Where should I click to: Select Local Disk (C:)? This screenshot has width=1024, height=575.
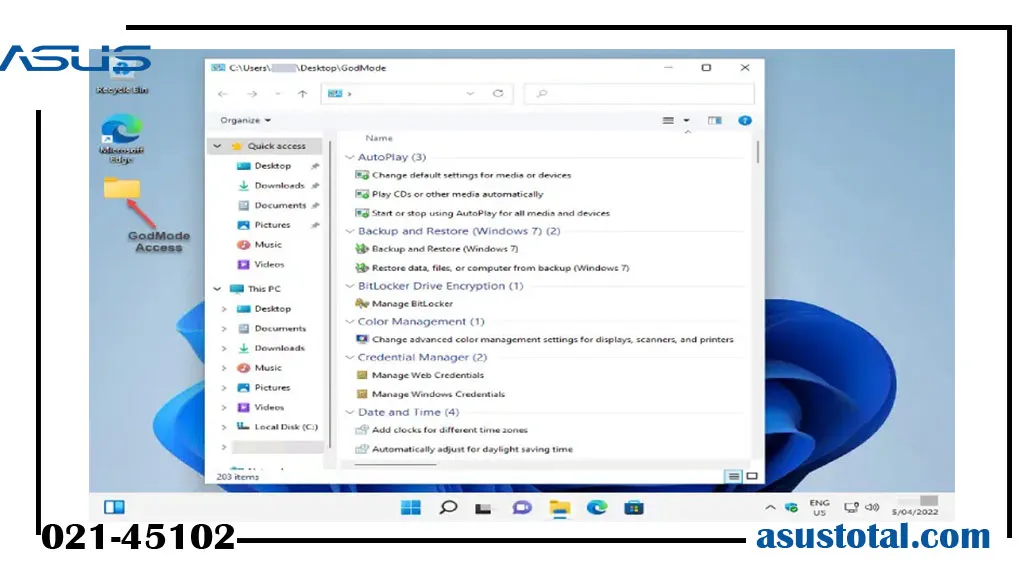tap(286, 427)
